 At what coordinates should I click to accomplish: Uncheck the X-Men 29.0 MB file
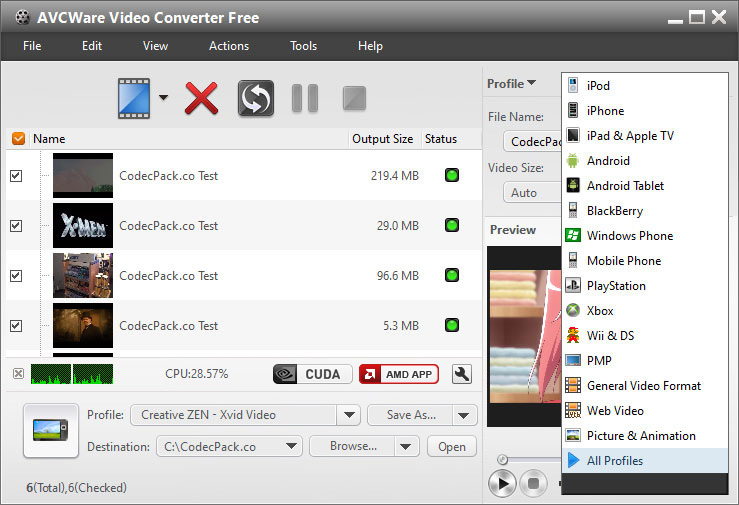point(16,226)
